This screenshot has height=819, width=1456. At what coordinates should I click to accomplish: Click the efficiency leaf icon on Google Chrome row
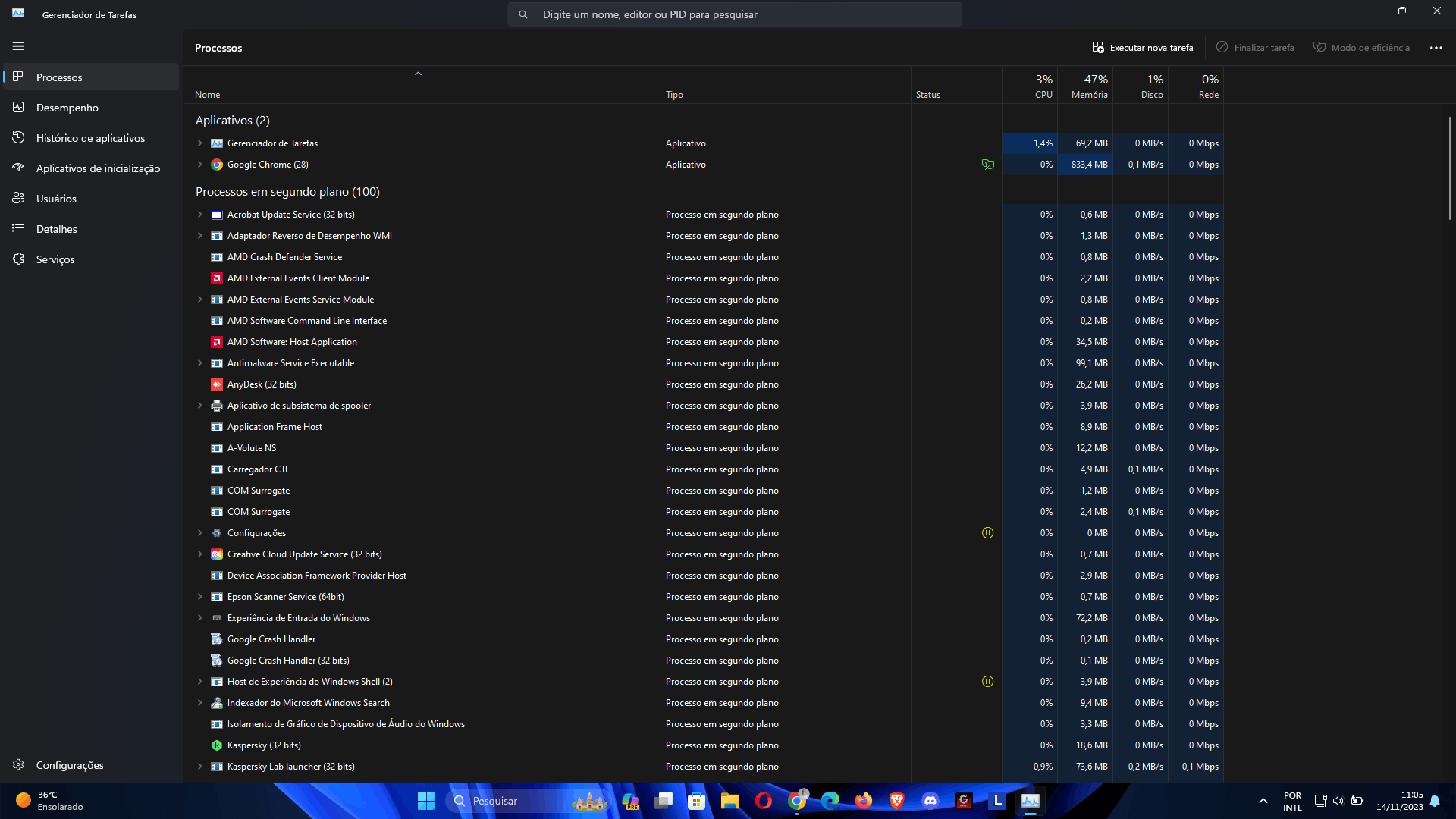point(987,165)
